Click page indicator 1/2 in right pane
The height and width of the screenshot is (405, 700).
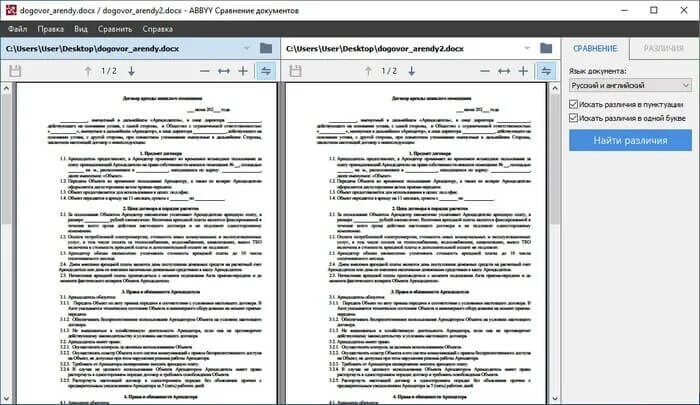[x=389, y=71]
